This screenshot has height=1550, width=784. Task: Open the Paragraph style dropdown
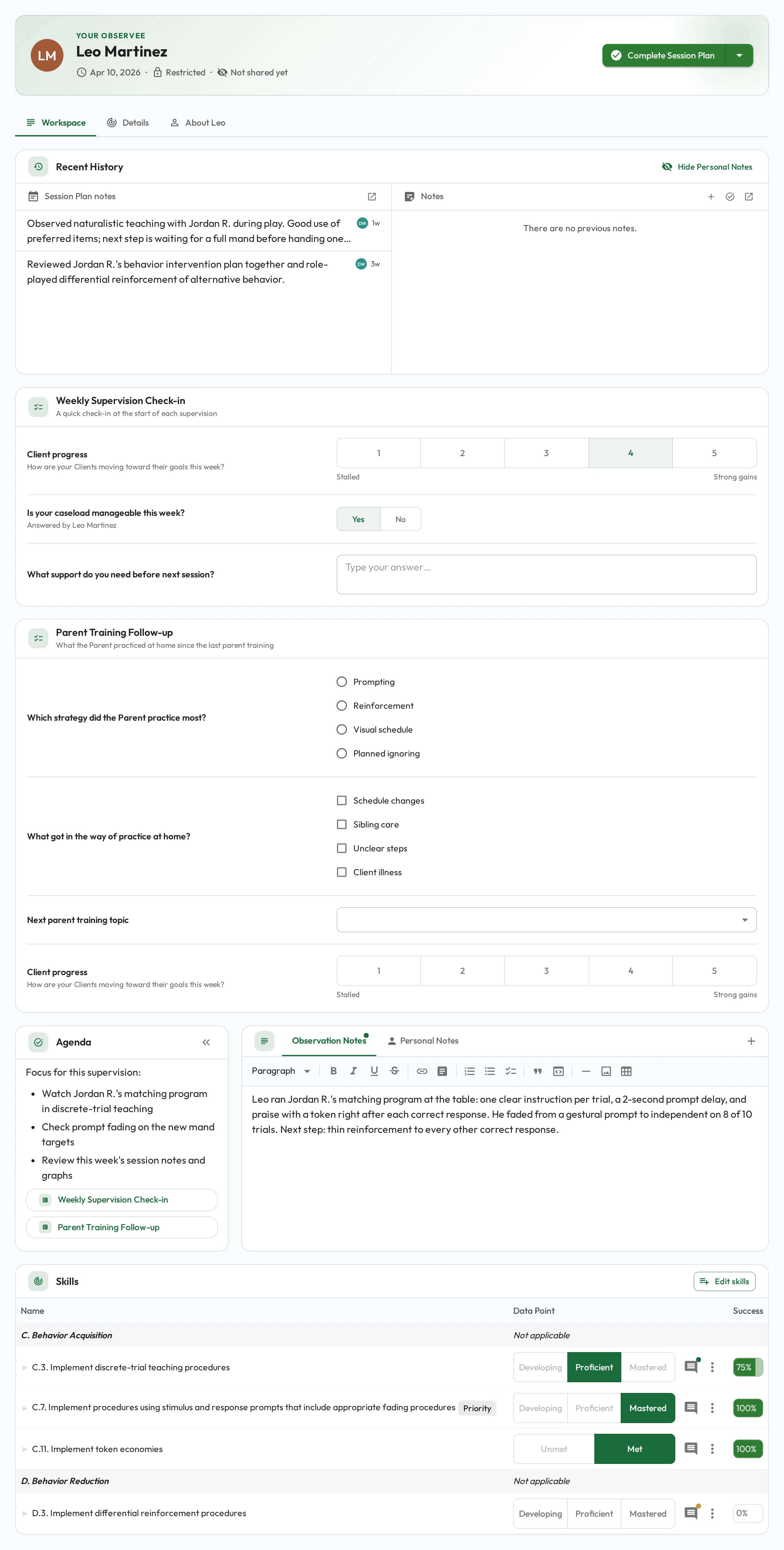pos(281,1071)
